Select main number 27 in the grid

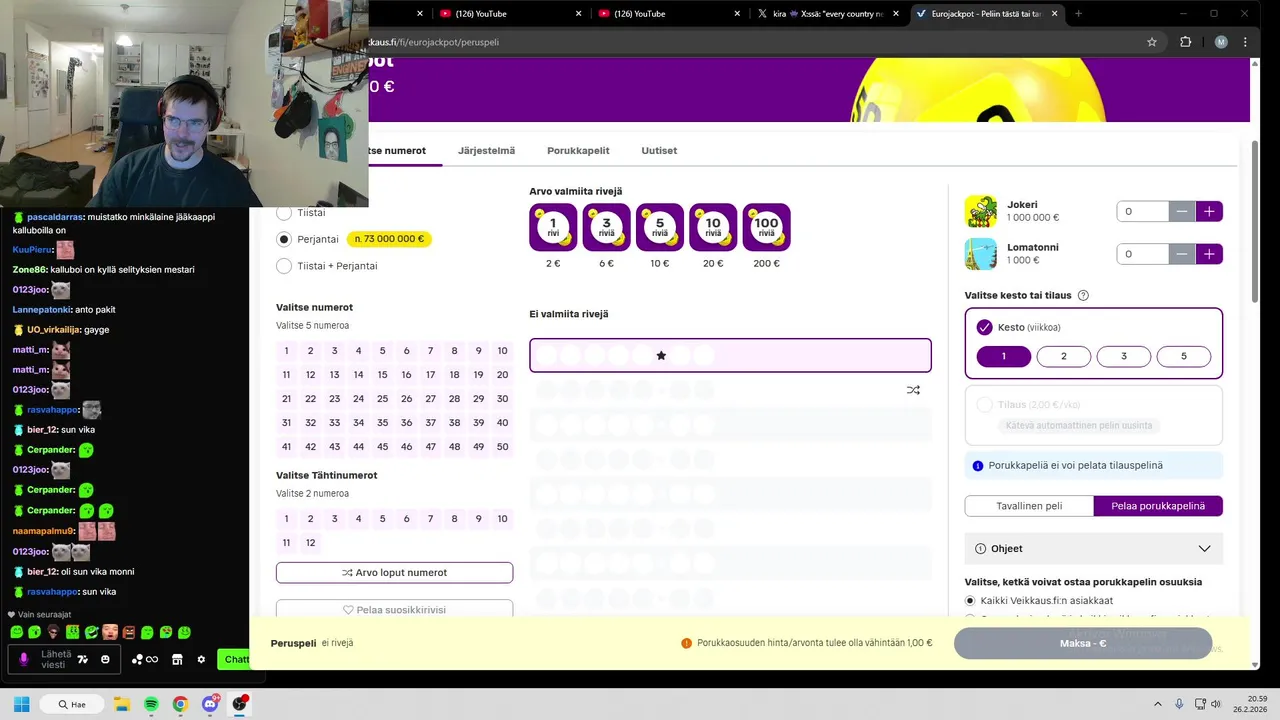tap(430, 398)
